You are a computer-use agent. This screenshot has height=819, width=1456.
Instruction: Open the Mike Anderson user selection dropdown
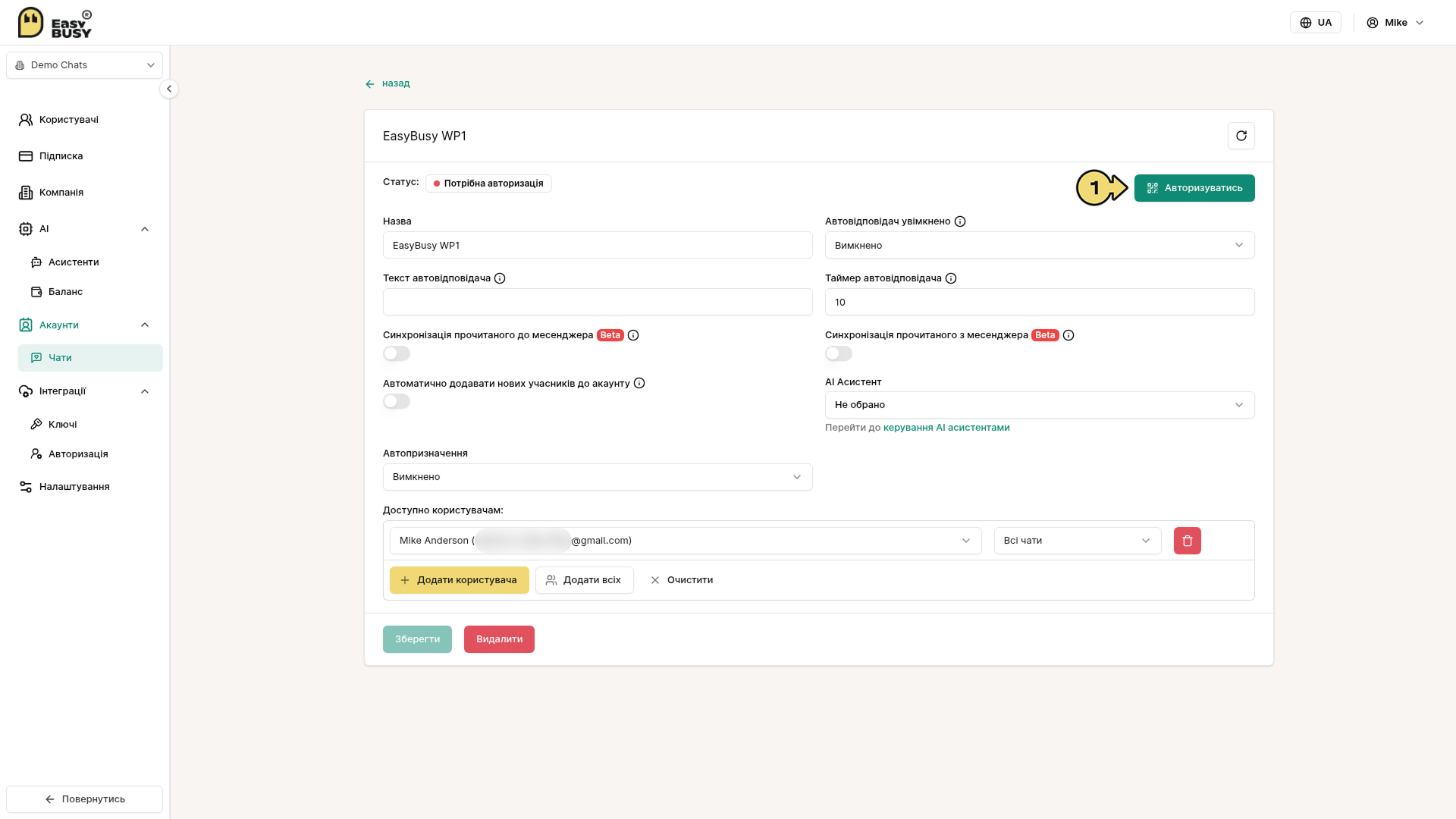(x=686, y=541)
